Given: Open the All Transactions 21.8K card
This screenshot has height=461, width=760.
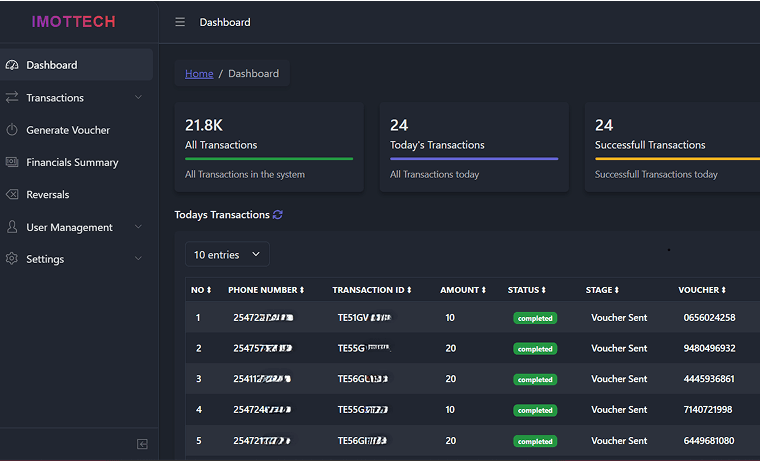Looking at the screenshot, I should (x=269, y=147).
